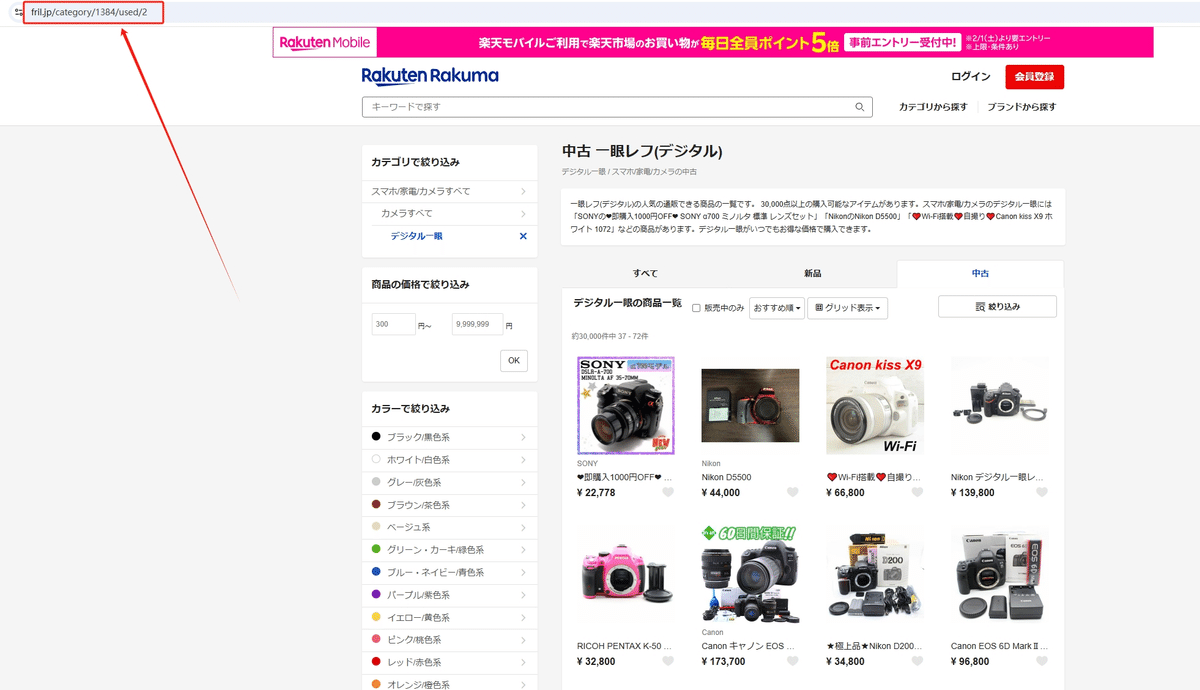Image resolution: width=1200 pixels, height=690 pixels.
Task: Expand ブラウン/茶色系 color filter
Action: pyautogui.click(x=449, y=504)
